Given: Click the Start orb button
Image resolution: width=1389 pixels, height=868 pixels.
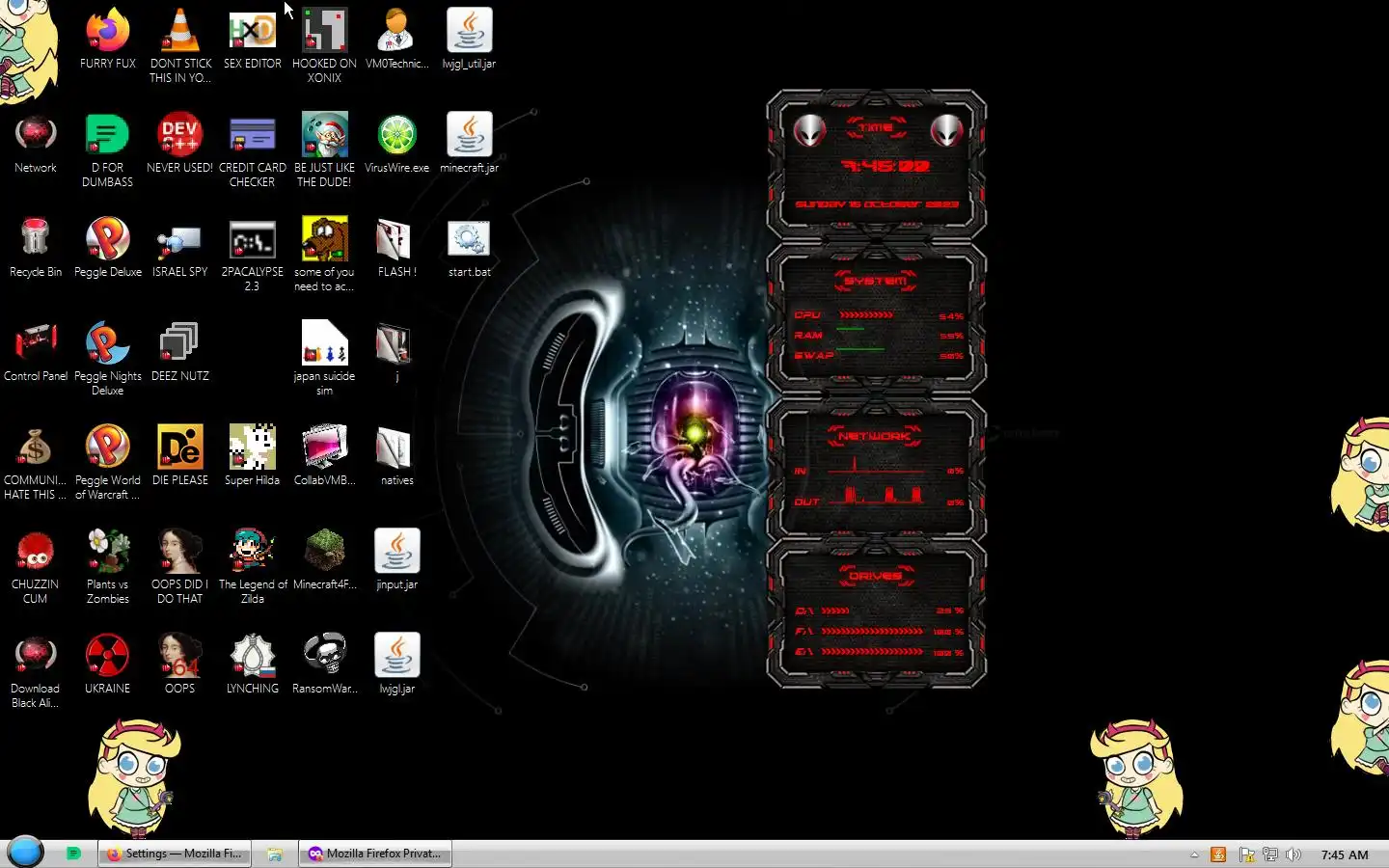Looking at the screenshot, I should 25,853.
